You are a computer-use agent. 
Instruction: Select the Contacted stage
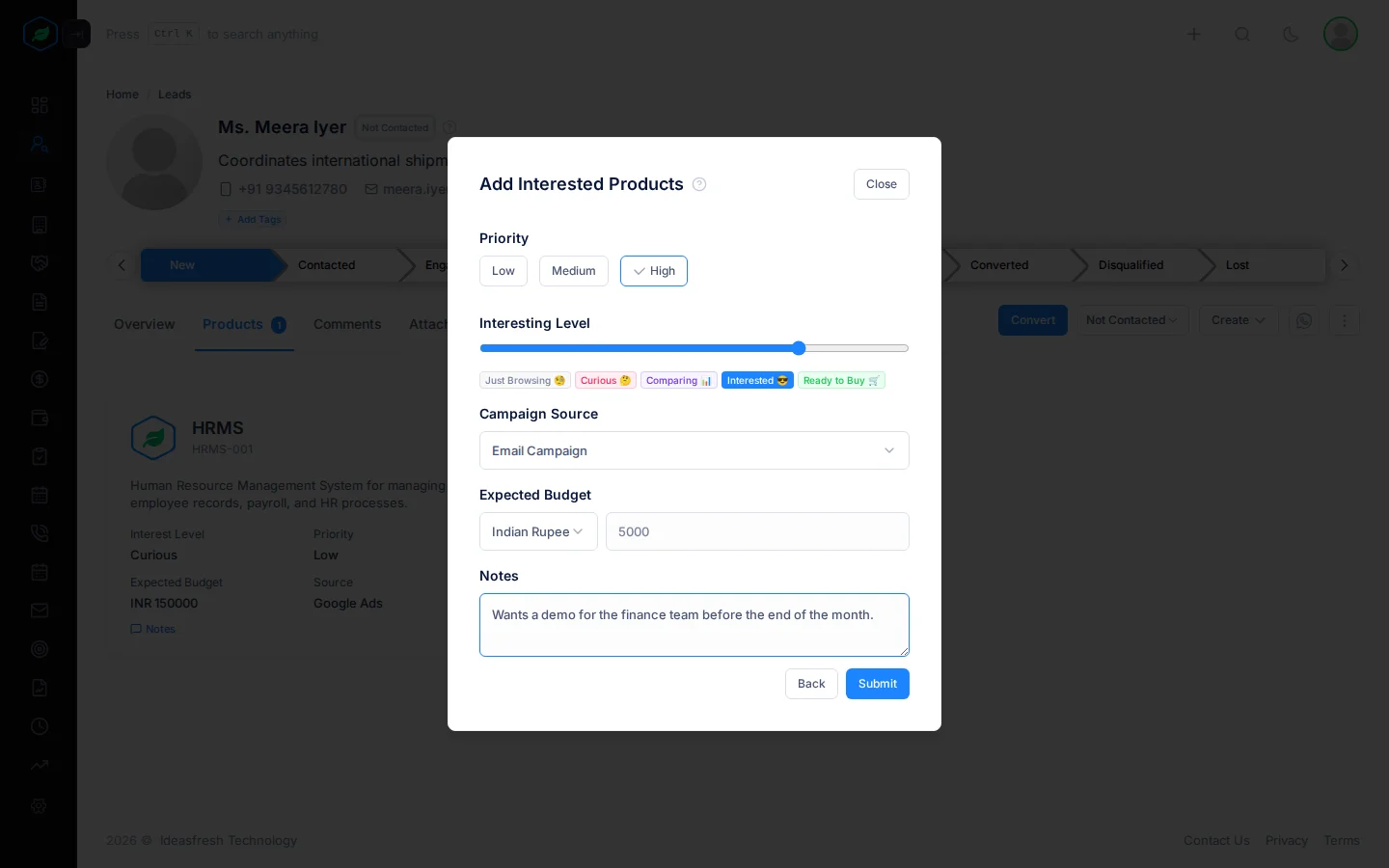tap(327, 265)
